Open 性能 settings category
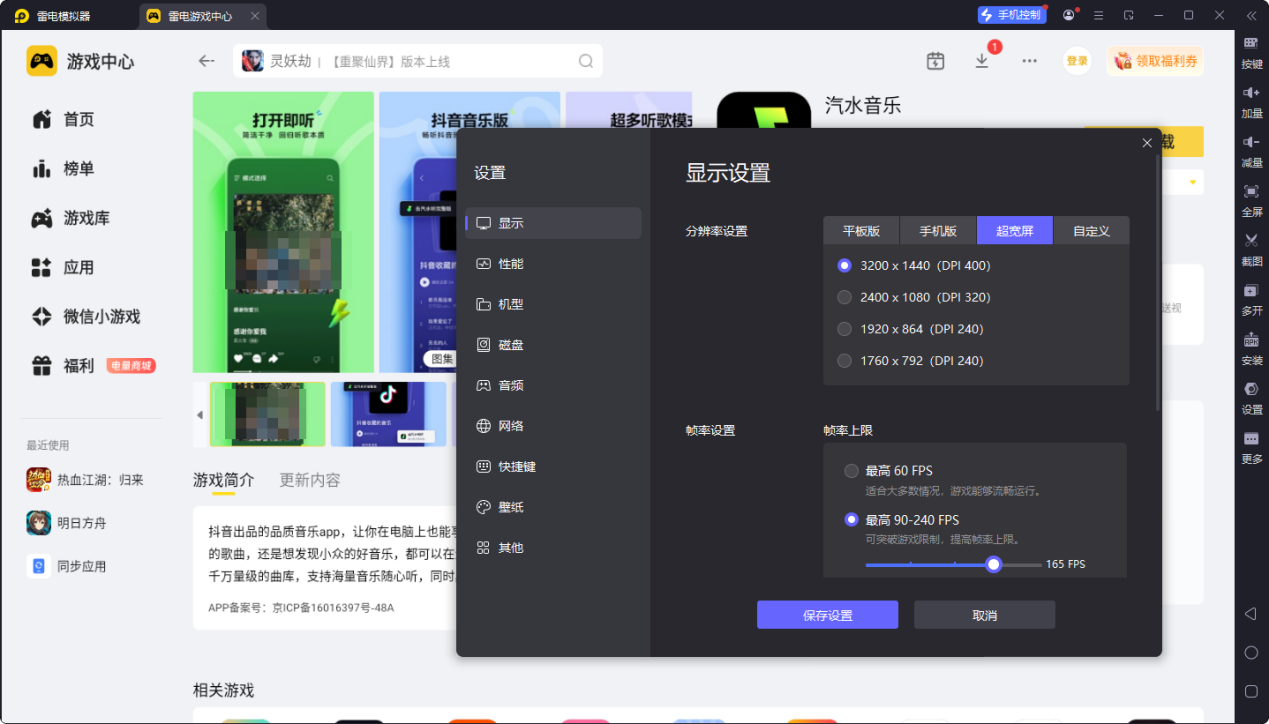This screenshot has width=1269, height=724. pos(554,264)
